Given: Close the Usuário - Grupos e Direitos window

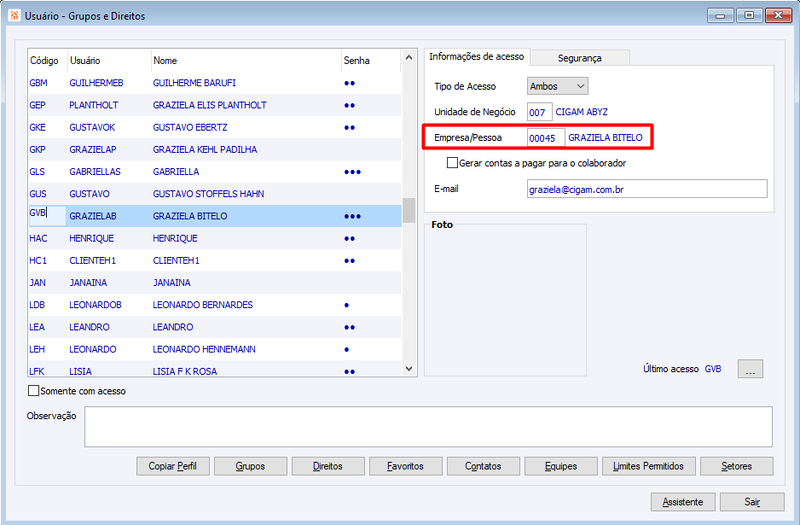Looking at the screenshot, I should (x=778, y=15).
